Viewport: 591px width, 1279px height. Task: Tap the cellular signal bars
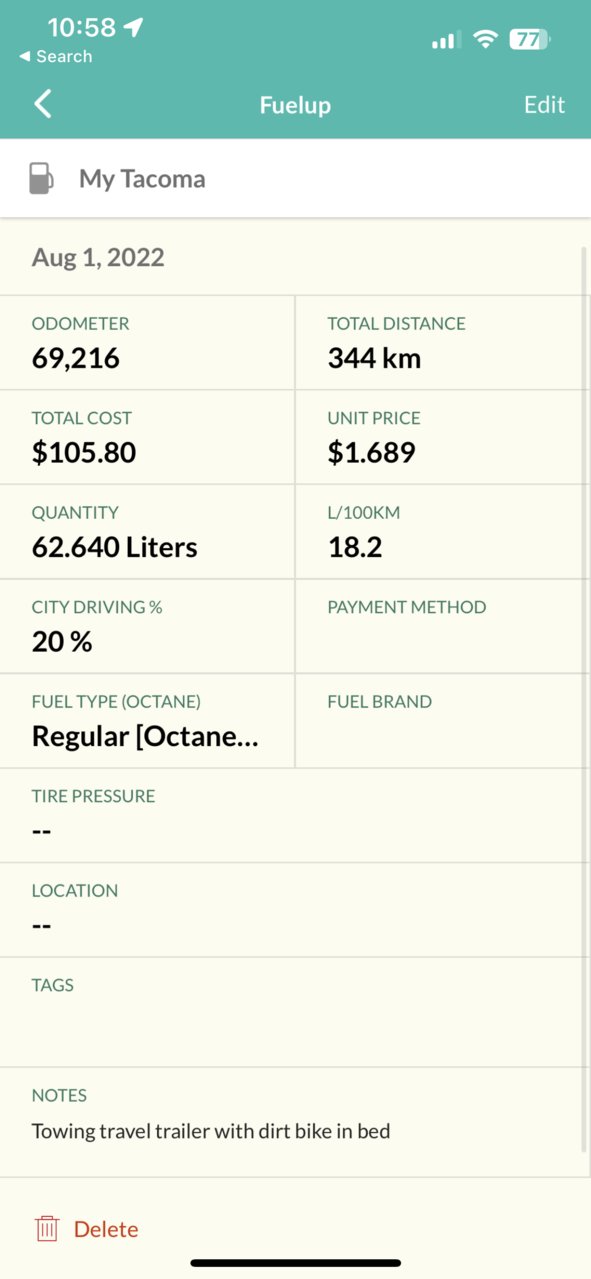coord(445,40)
